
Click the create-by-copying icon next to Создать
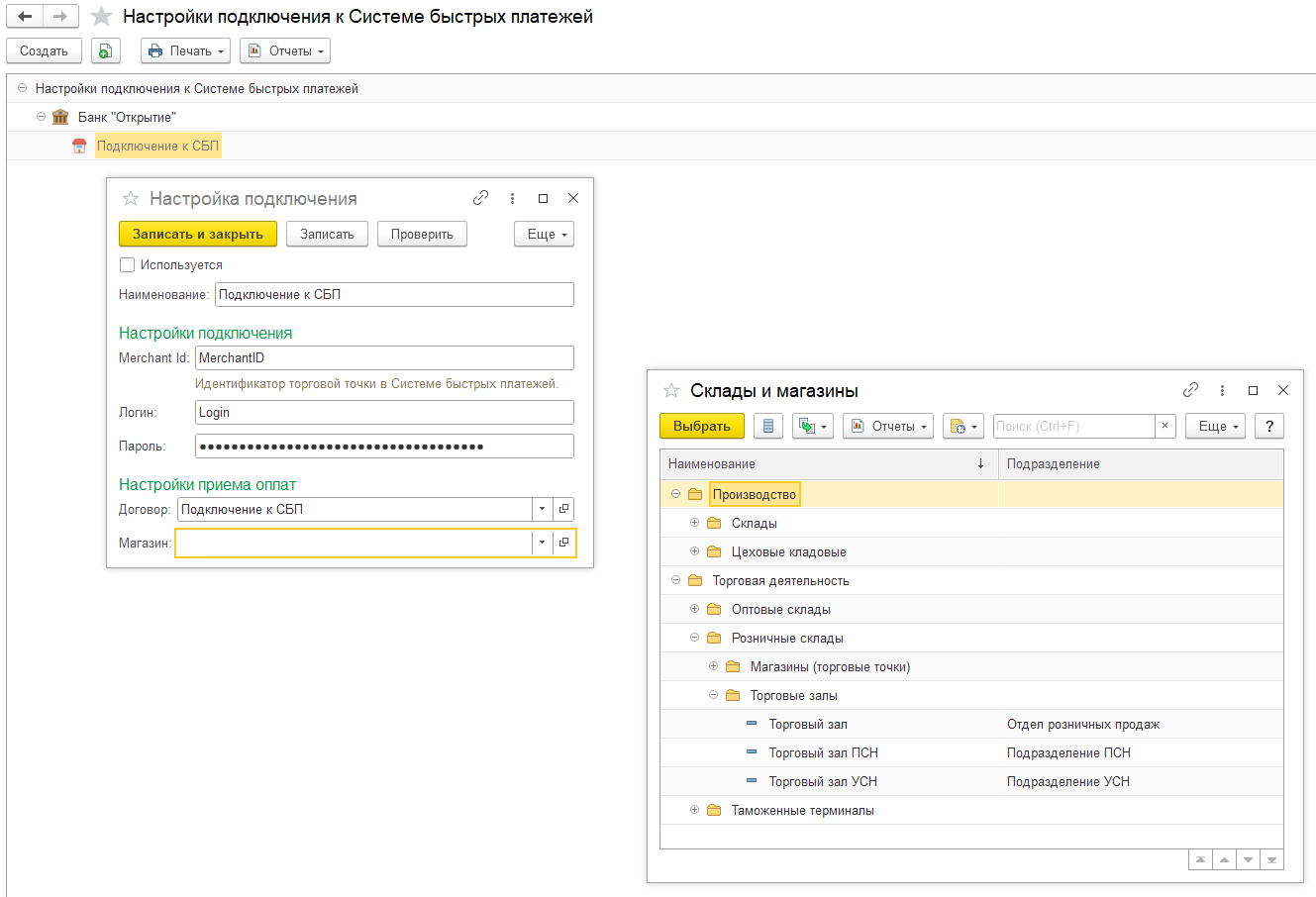(x=105, y=50)
